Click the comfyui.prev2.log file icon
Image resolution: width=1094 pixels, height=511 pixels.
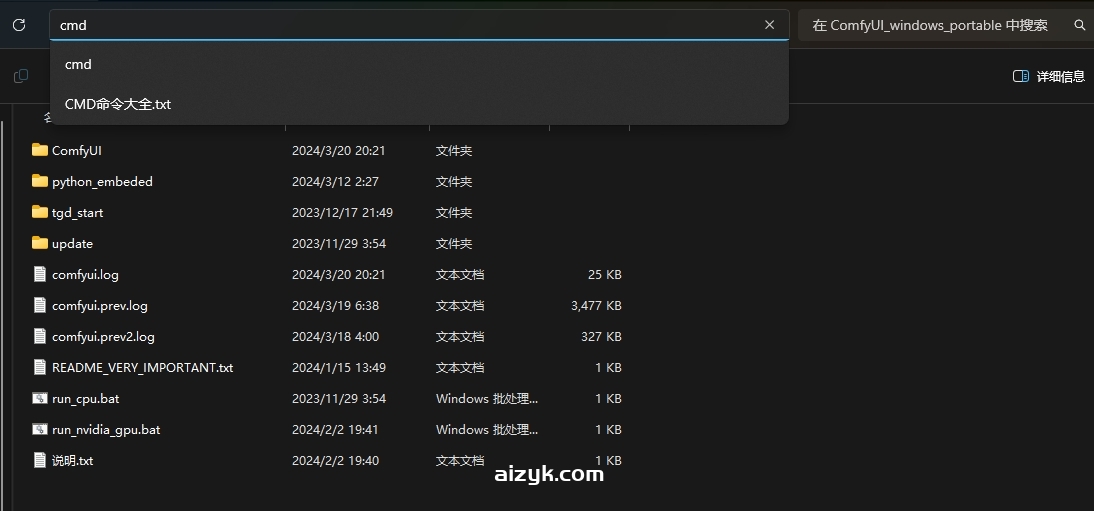tap(40, 336)
